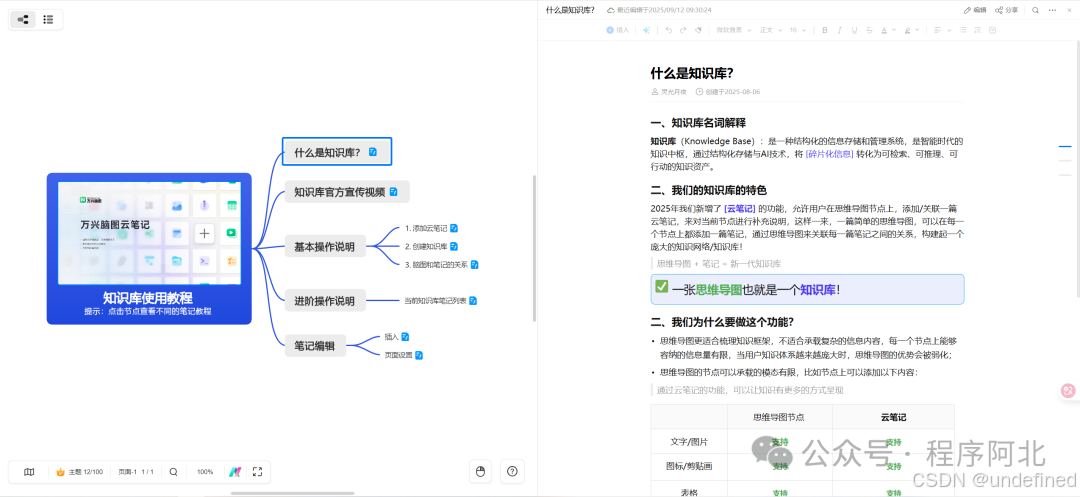Click the 1. 添加云笔记 sub-node

tap(426, 228)
